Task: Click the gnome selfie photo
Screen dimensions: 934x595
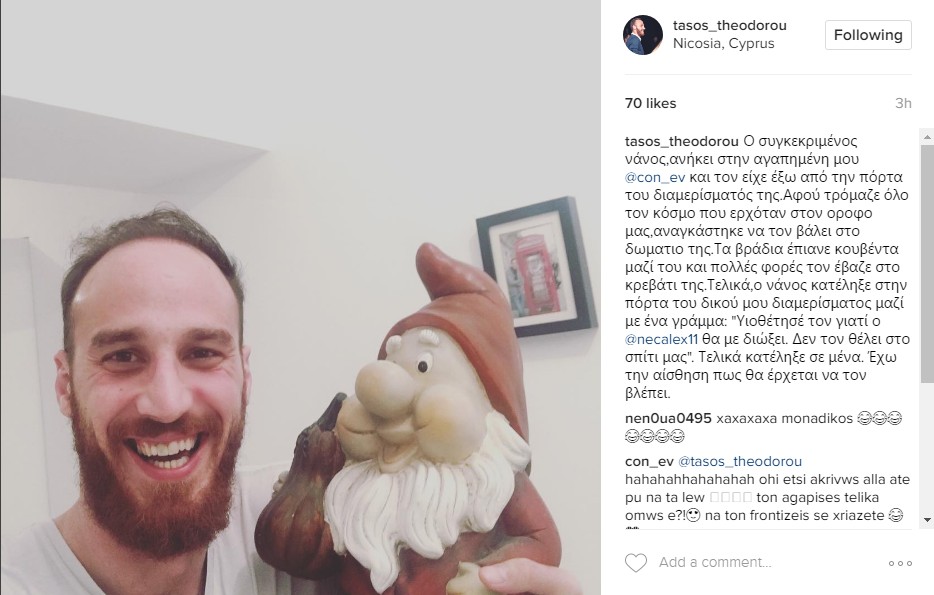Action: coord(300,297)
